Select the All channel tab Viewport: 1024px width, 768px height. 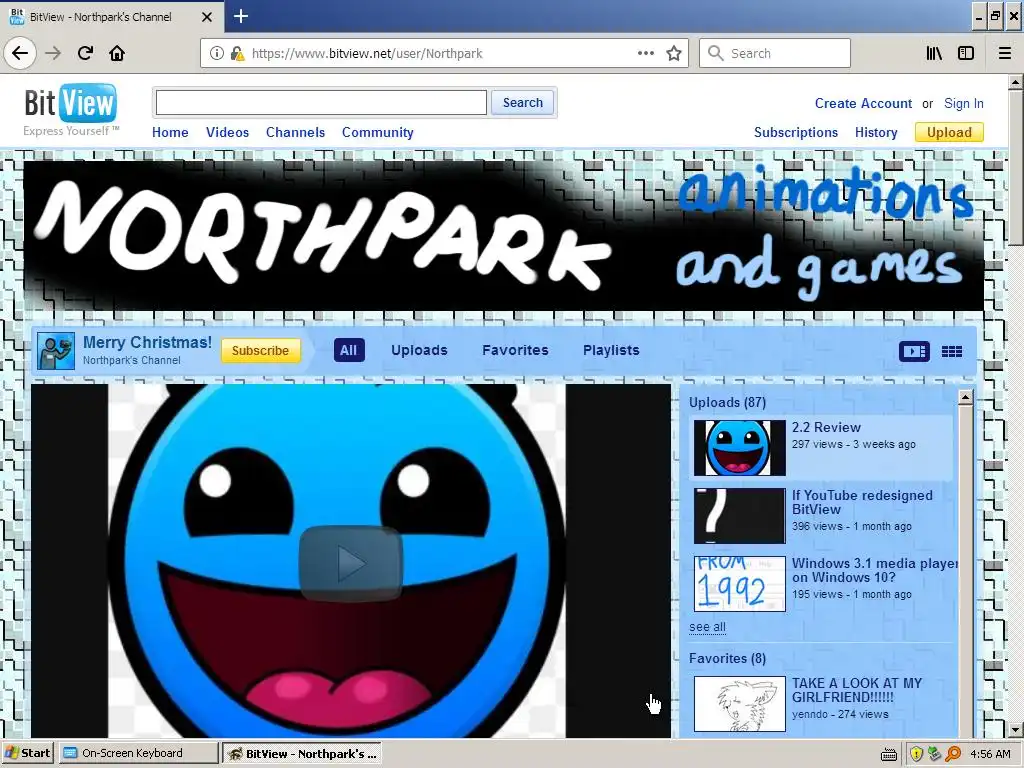349,350
